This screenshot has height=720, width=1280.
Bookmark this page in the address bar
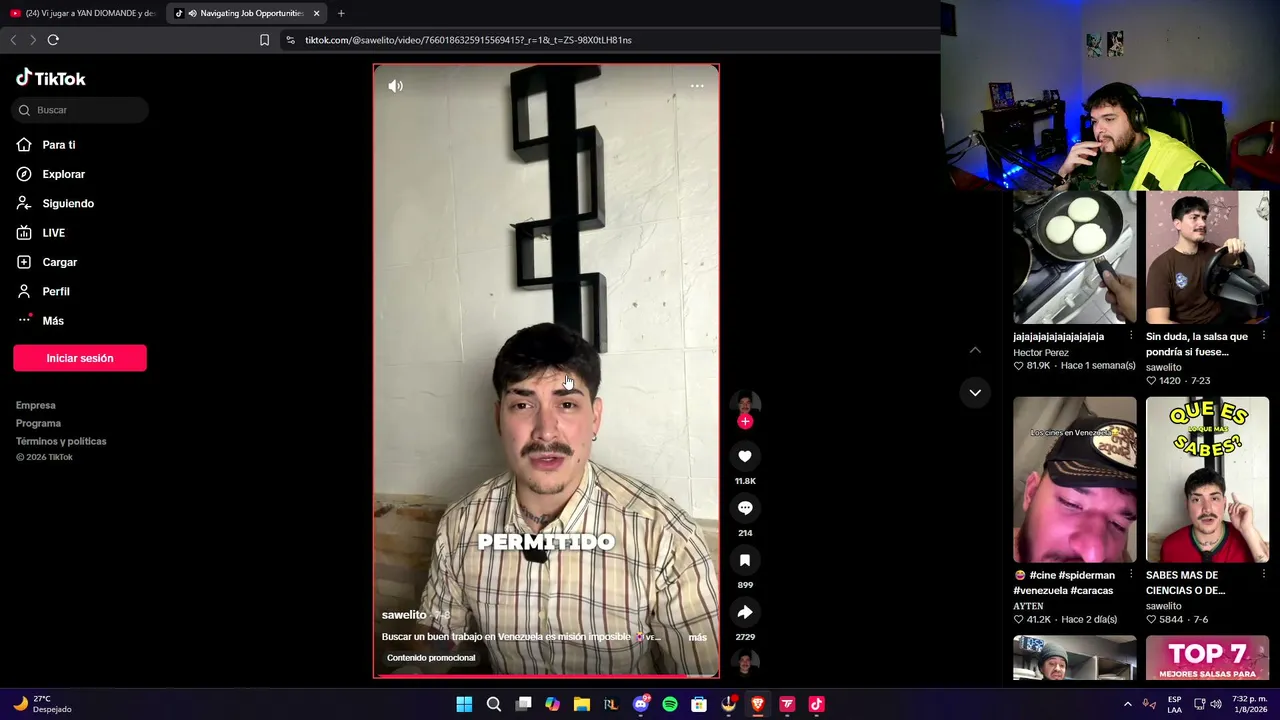[x=264, y=40]
